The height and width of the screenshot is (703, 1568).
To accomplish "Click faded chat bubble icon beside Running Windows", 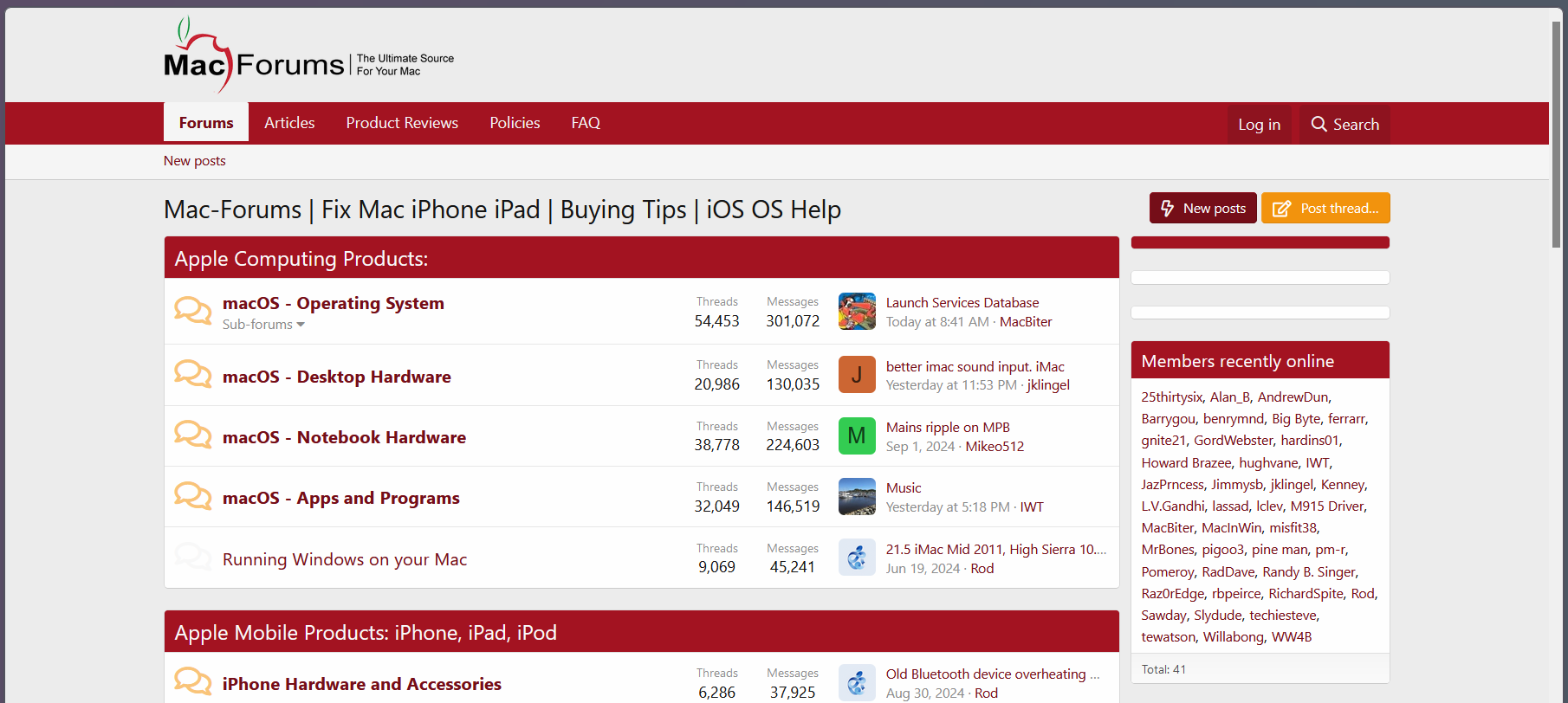I will (x=192, y=558).
